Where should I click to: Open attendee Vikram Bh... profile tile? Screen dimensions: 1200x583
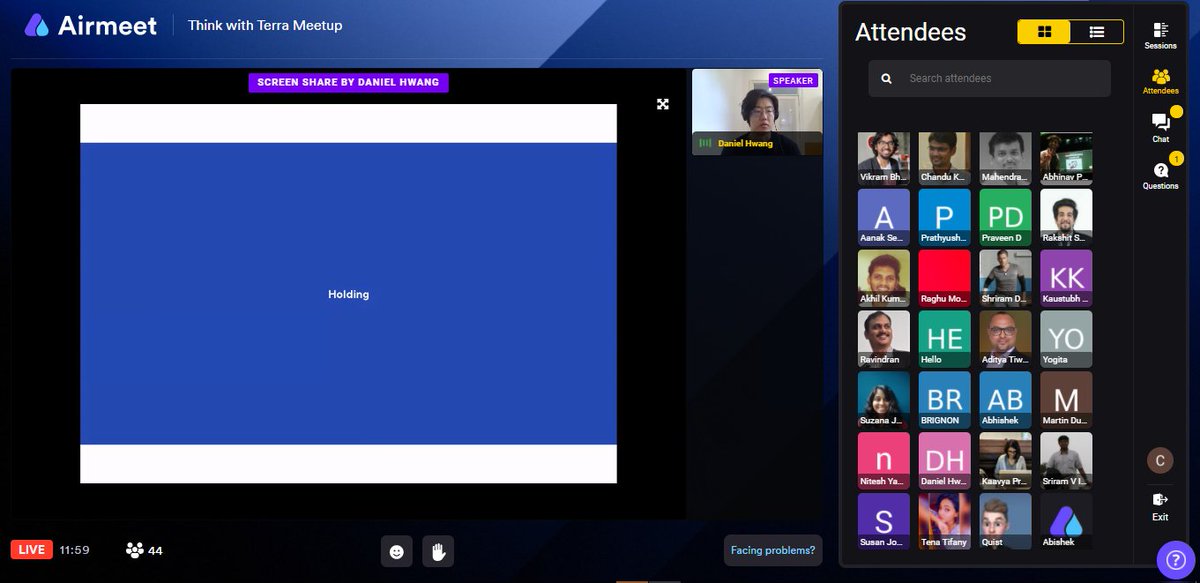[x=884, y=158]
